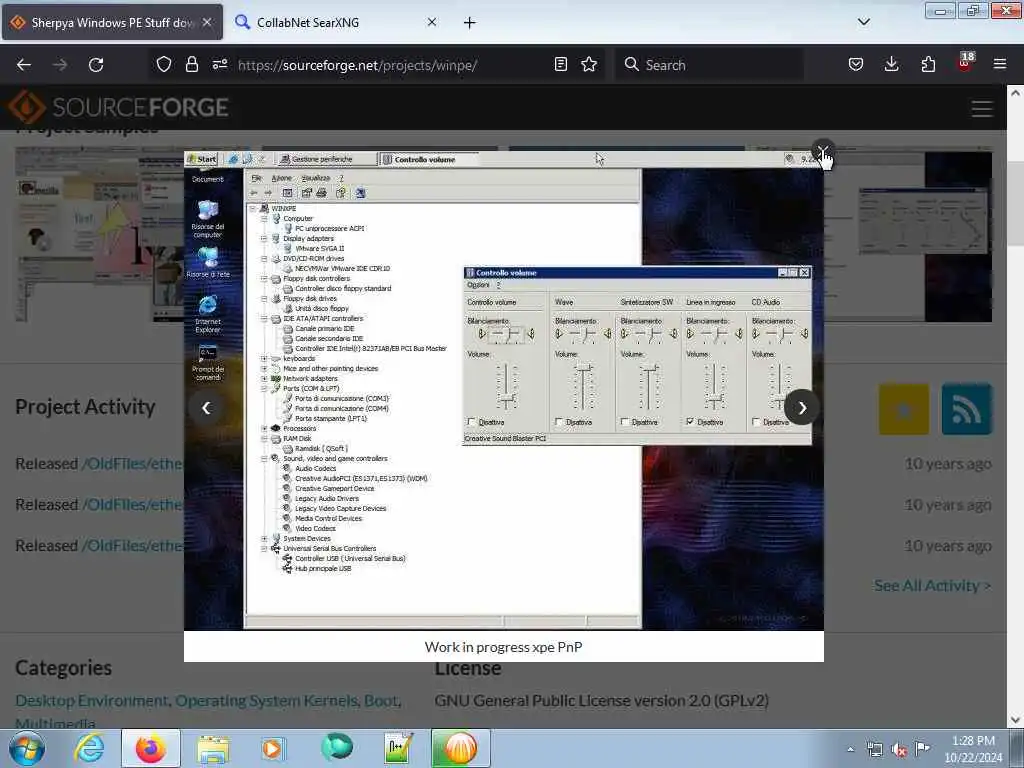Screen dimensions: 1024x768
Task: Click the caption 'Work in progress xpe PnP'
Action: click(x=504, y=647)
